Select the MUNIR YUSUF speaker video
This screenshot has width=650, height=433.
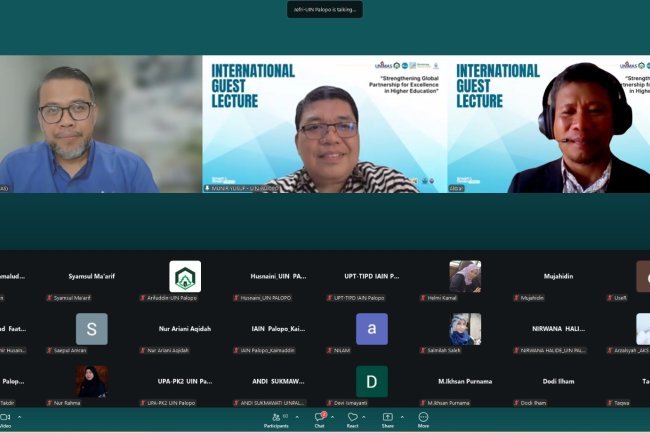click(325, 124)
